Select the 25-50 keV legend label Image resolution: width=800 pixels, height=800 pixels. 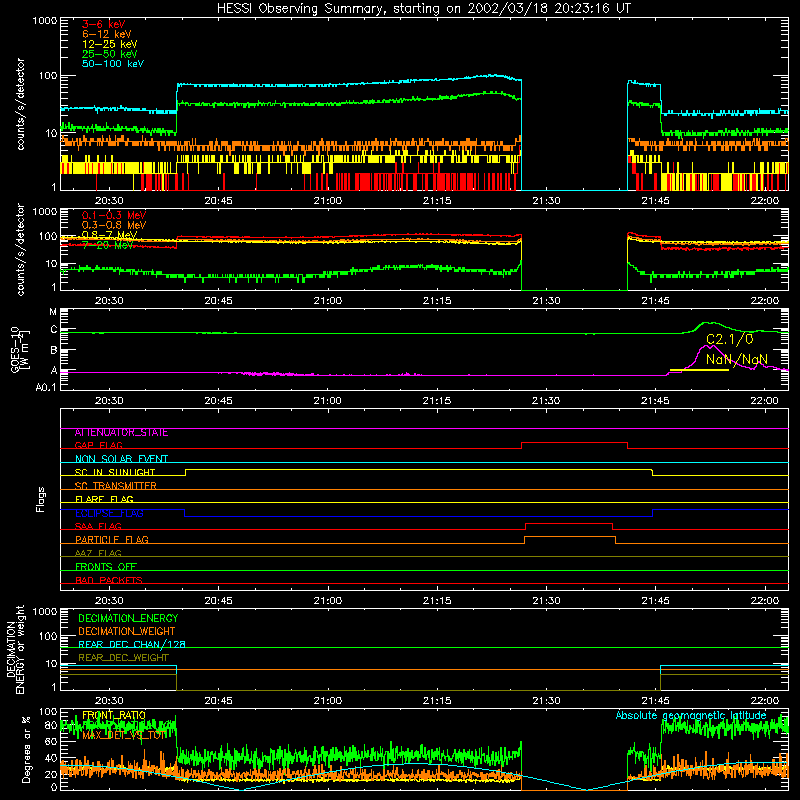[109, 54]
